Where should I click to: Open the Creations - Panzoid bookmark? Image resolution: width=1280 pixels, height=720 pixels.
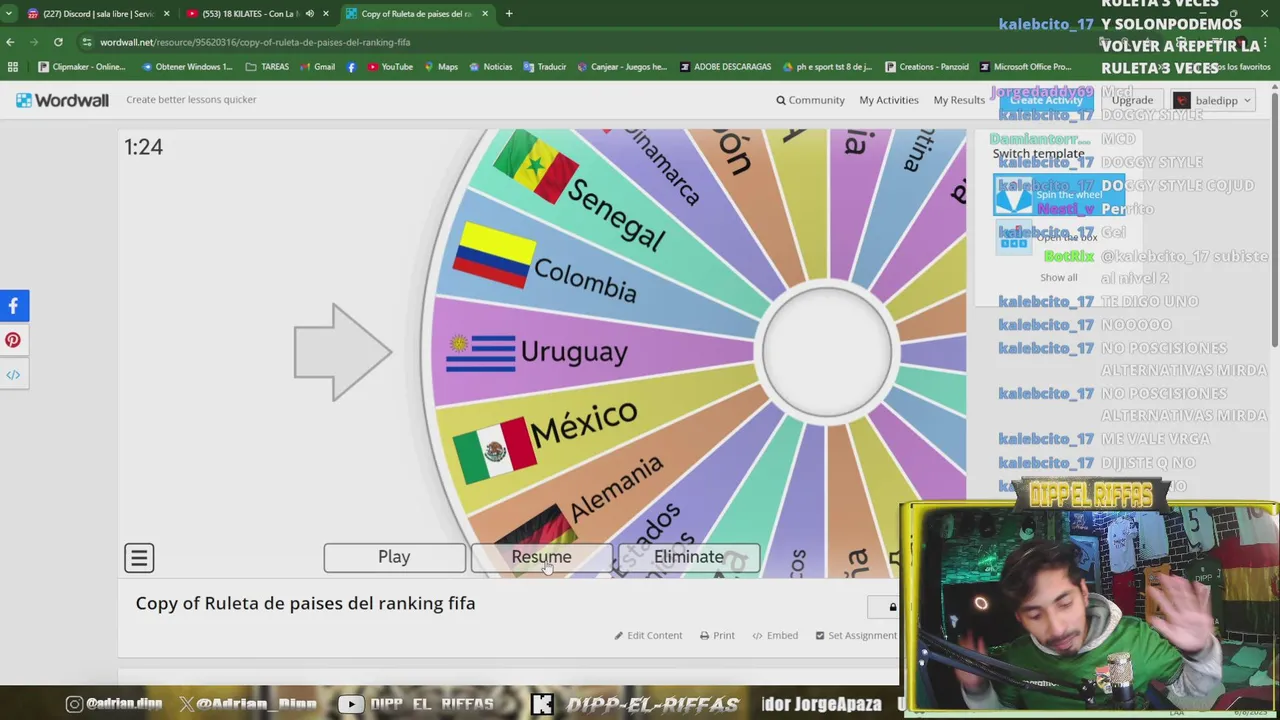(x=926, y=67)
